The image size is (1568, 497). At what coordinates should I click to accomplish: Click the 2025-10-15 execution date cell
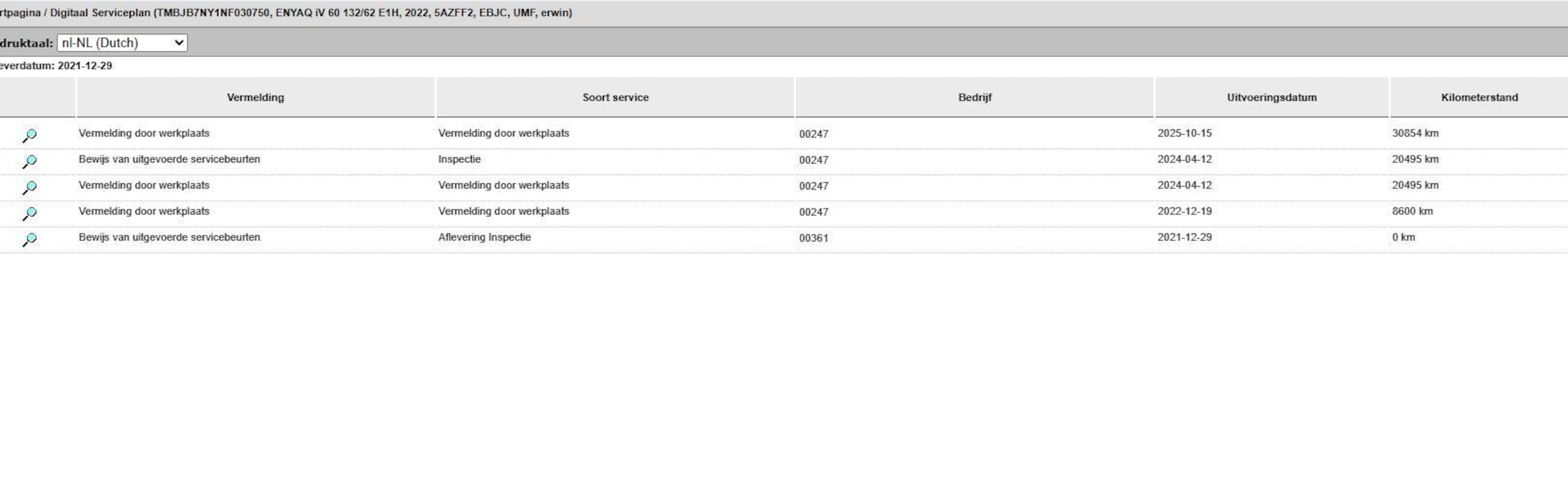[1184, 133]
